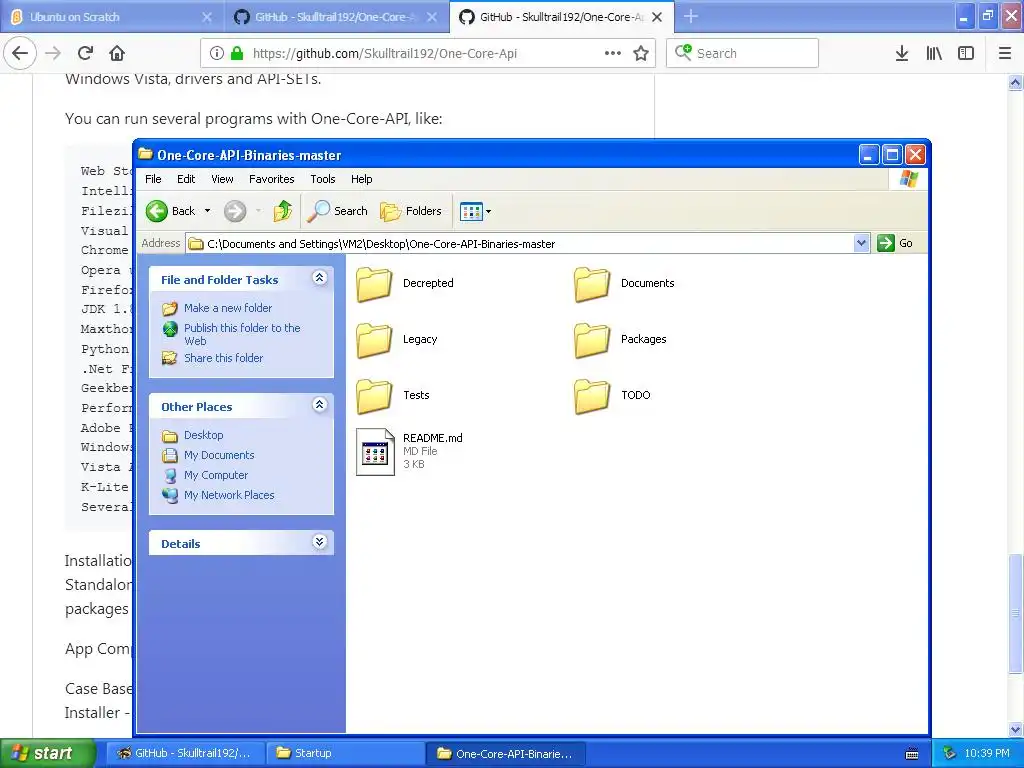Select the TODO folder icon

(x=592, y=396)
